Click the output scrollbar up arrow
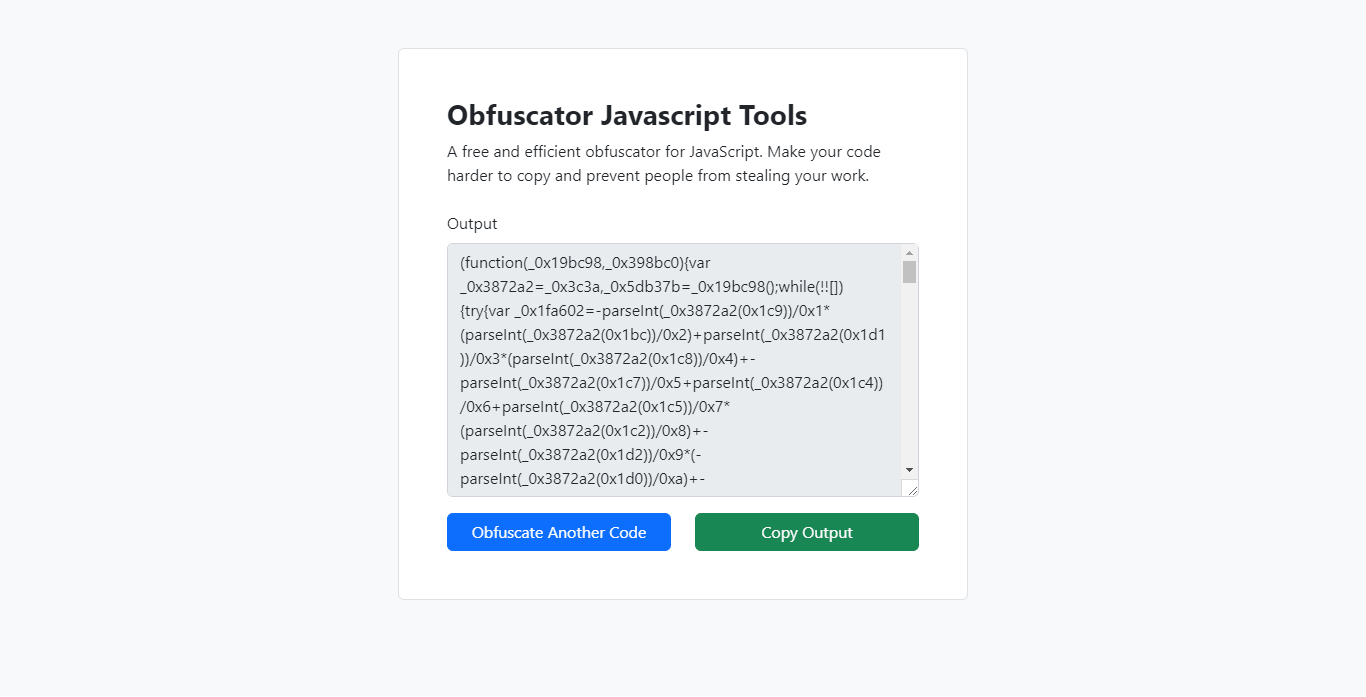Image resolution: width=1366 pixels, height=697 pixels. click(909, 253)
